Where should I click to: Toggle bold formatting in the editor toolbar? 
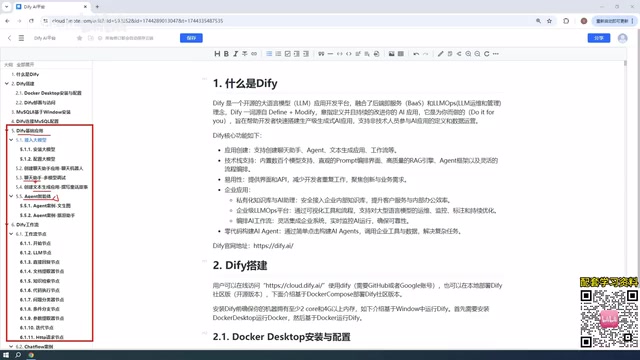pos(226,54)
